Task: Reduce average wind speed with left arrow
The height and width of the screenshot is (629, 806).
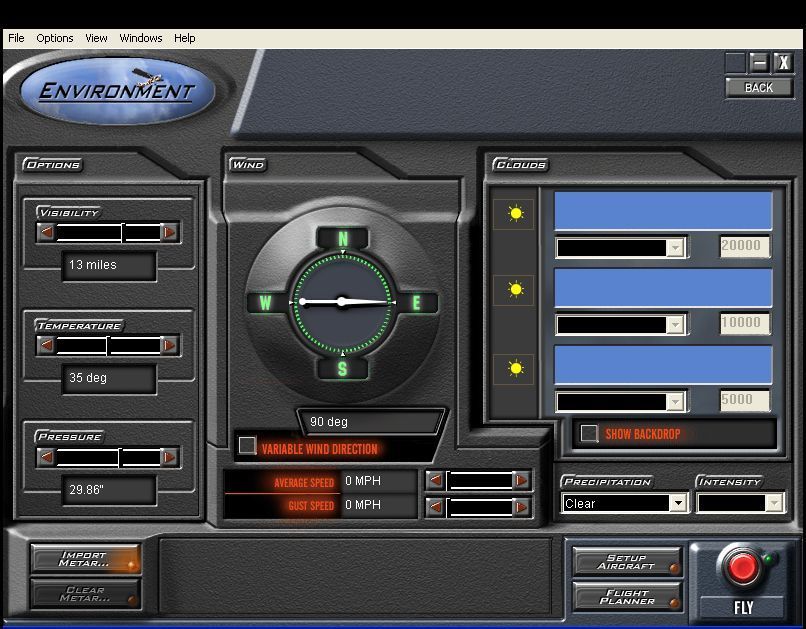Action: click(436, 480)
